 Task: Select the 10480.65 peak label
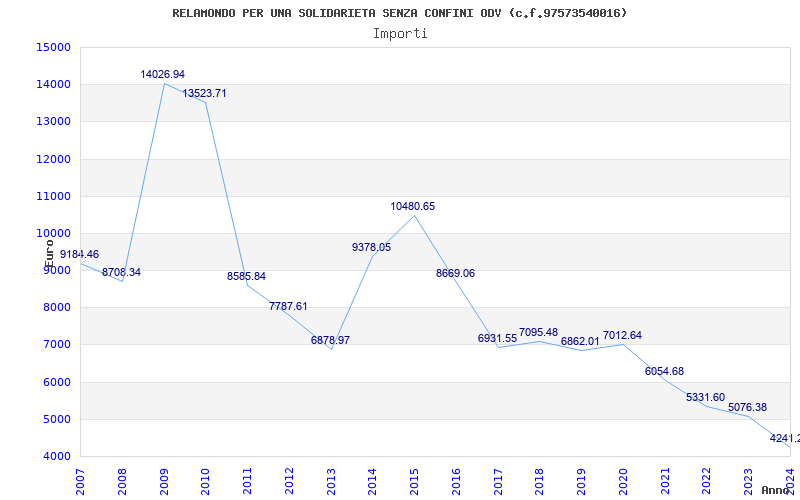pos(413,207)
